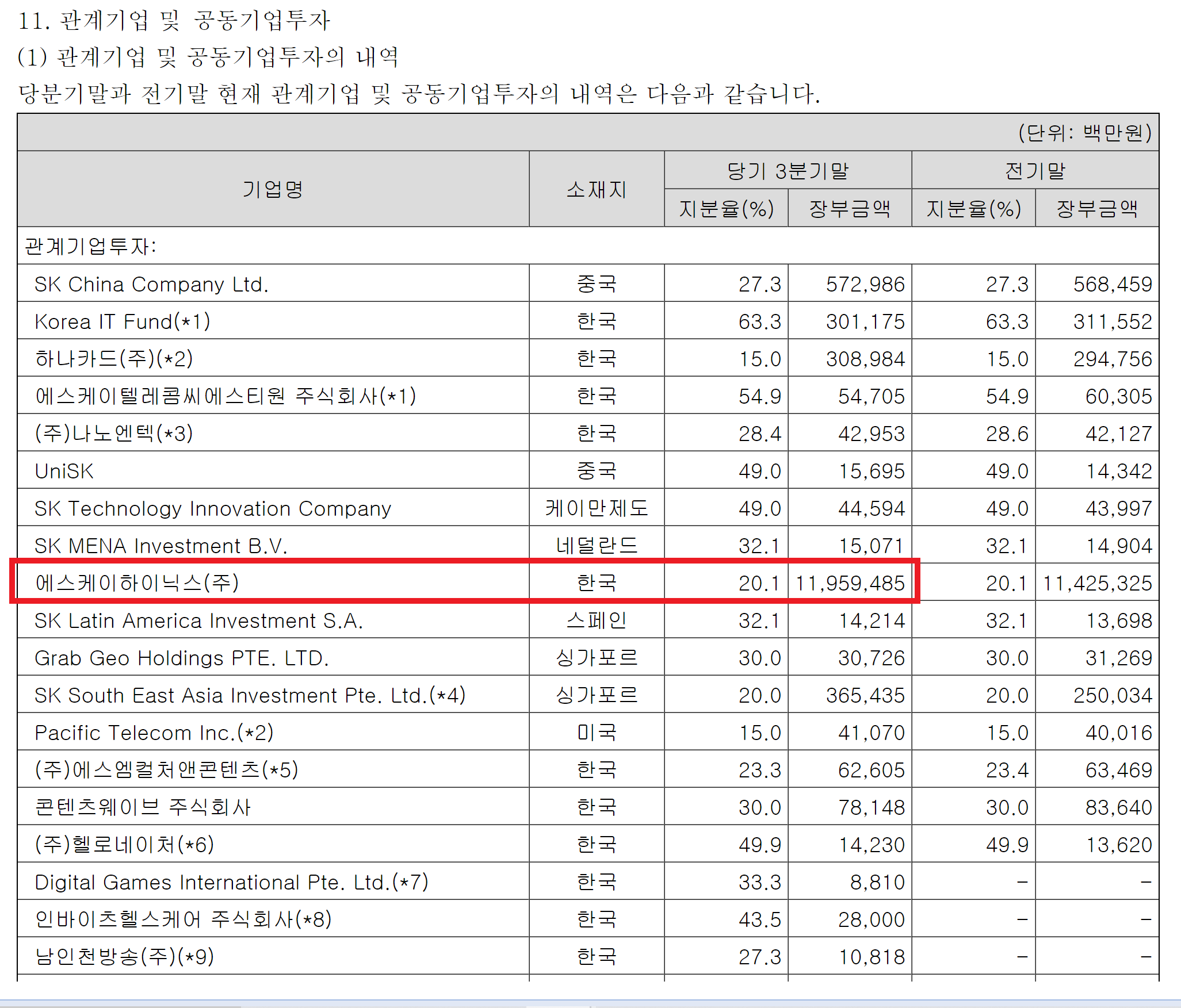Image resolution: width=1181 pixels, height=1008 pixels.
Task: Click the unit label (단위: 백만원)
Action: point(1085,133)
